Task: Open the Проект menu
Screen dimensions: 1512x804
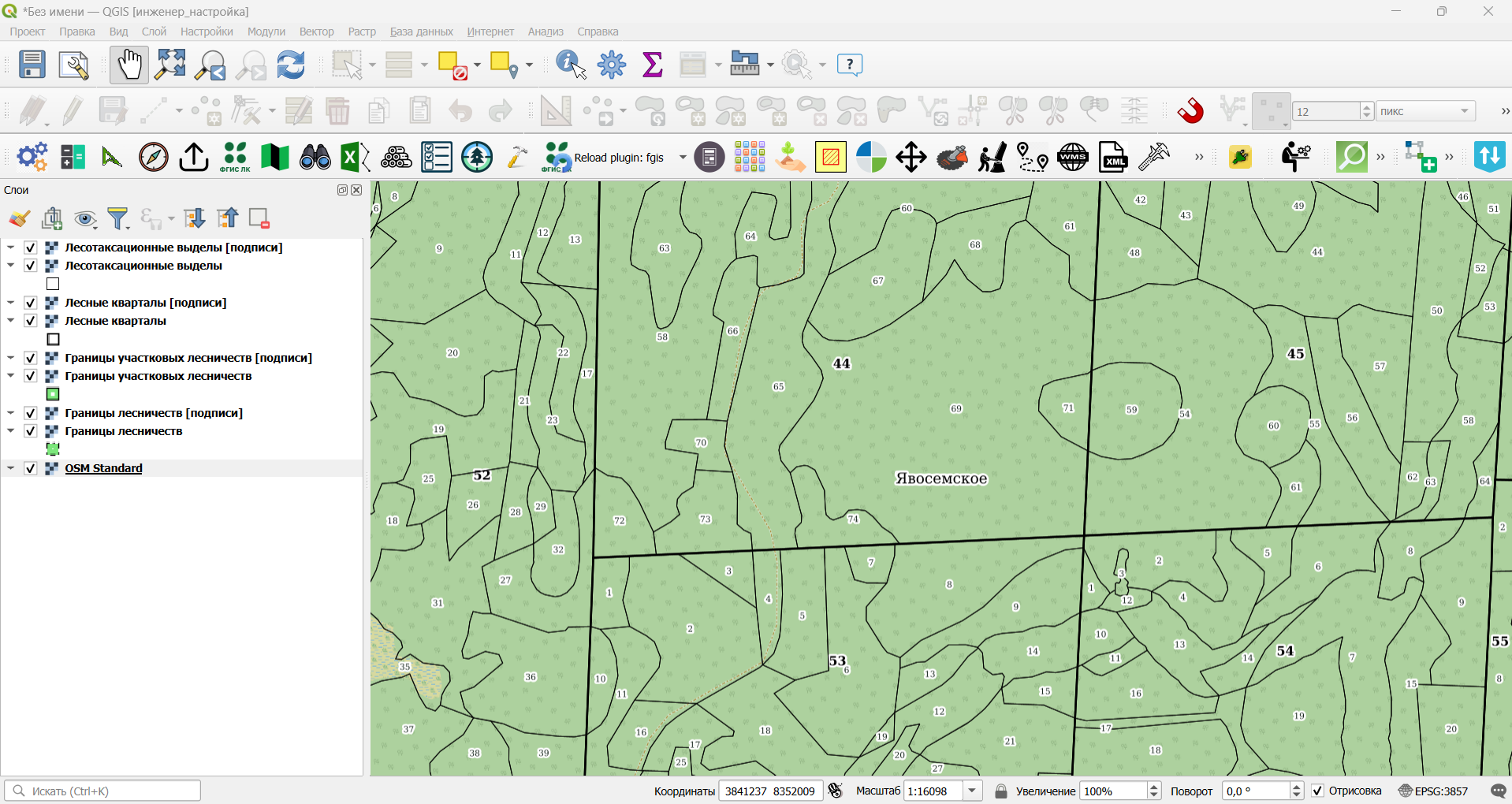Action: [27, 32]
